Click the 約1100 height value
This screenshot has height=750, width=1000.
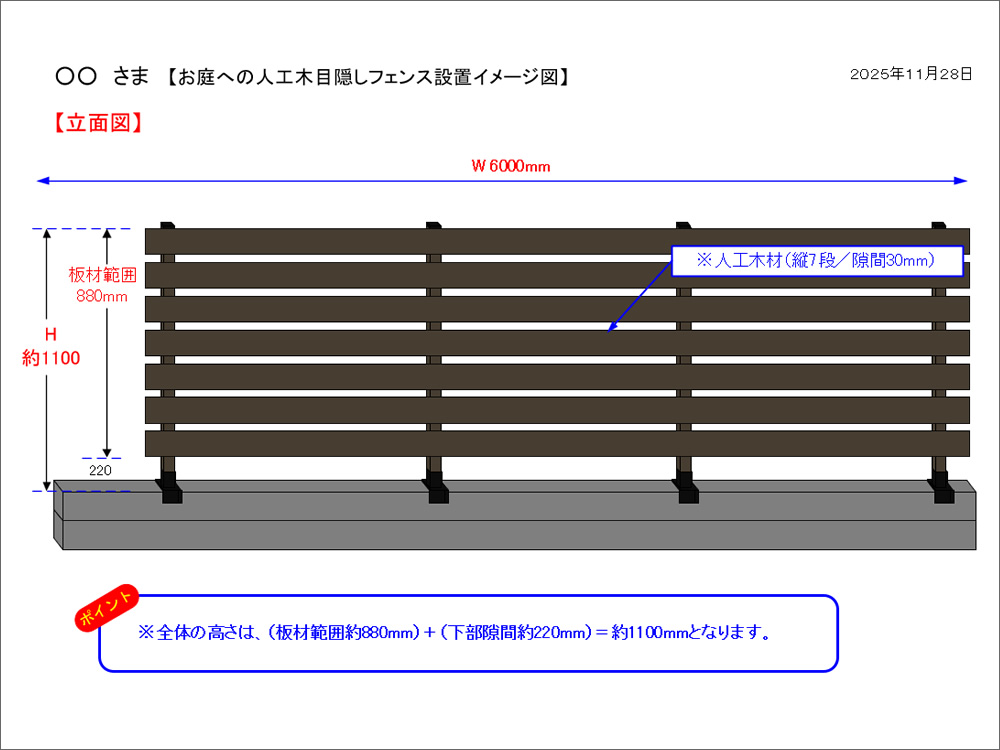[x=51, y=358]
